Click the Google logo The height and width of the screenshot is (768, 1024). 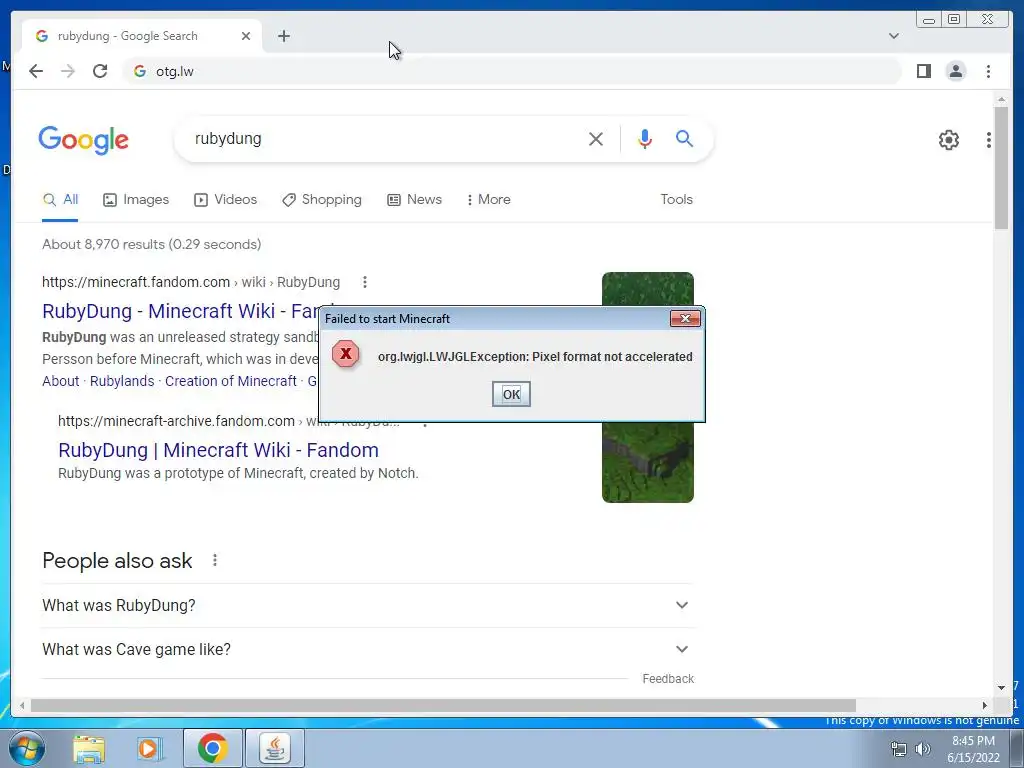coord(84,140)
